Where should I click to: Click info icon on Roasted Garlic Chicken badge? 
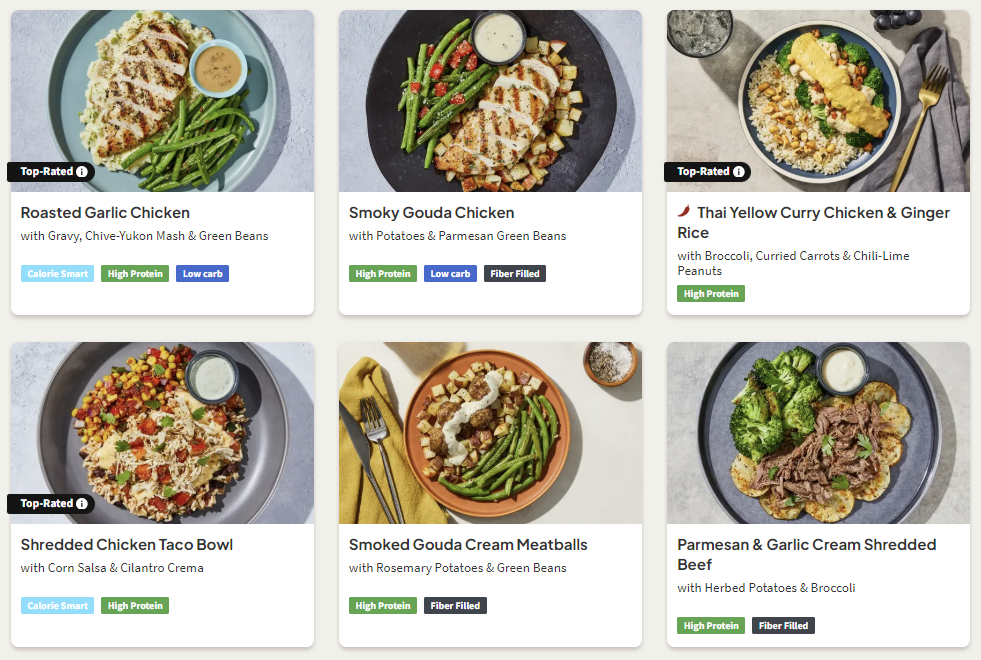tap(82, 172)
